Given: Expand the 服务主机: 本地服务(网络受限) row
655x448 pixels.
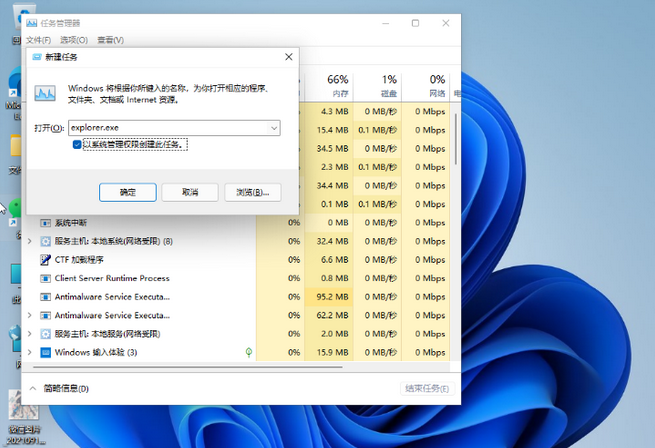Looking at the screenshot, I should tap(30, 333).
